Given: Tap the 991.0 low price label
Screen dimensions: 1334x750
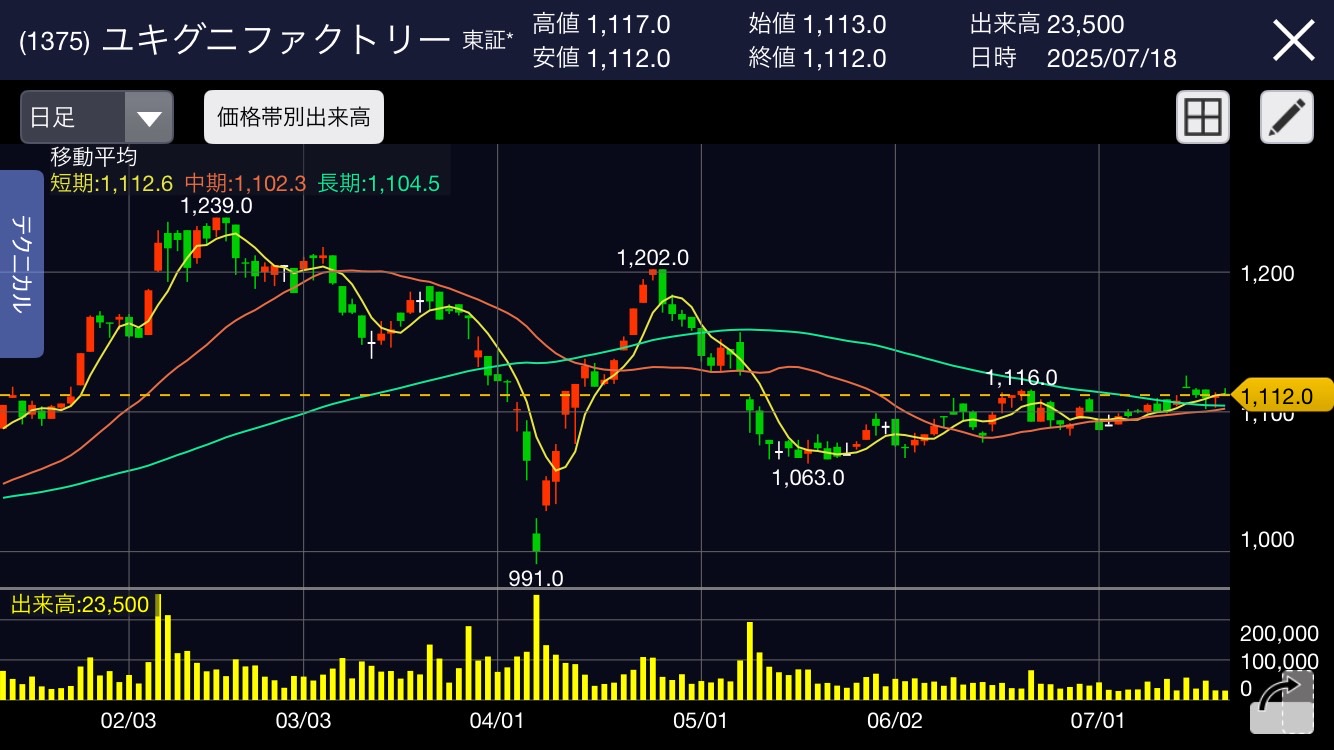Looking at the screenshot, I should pyautogui.click(x=536, y=578).
